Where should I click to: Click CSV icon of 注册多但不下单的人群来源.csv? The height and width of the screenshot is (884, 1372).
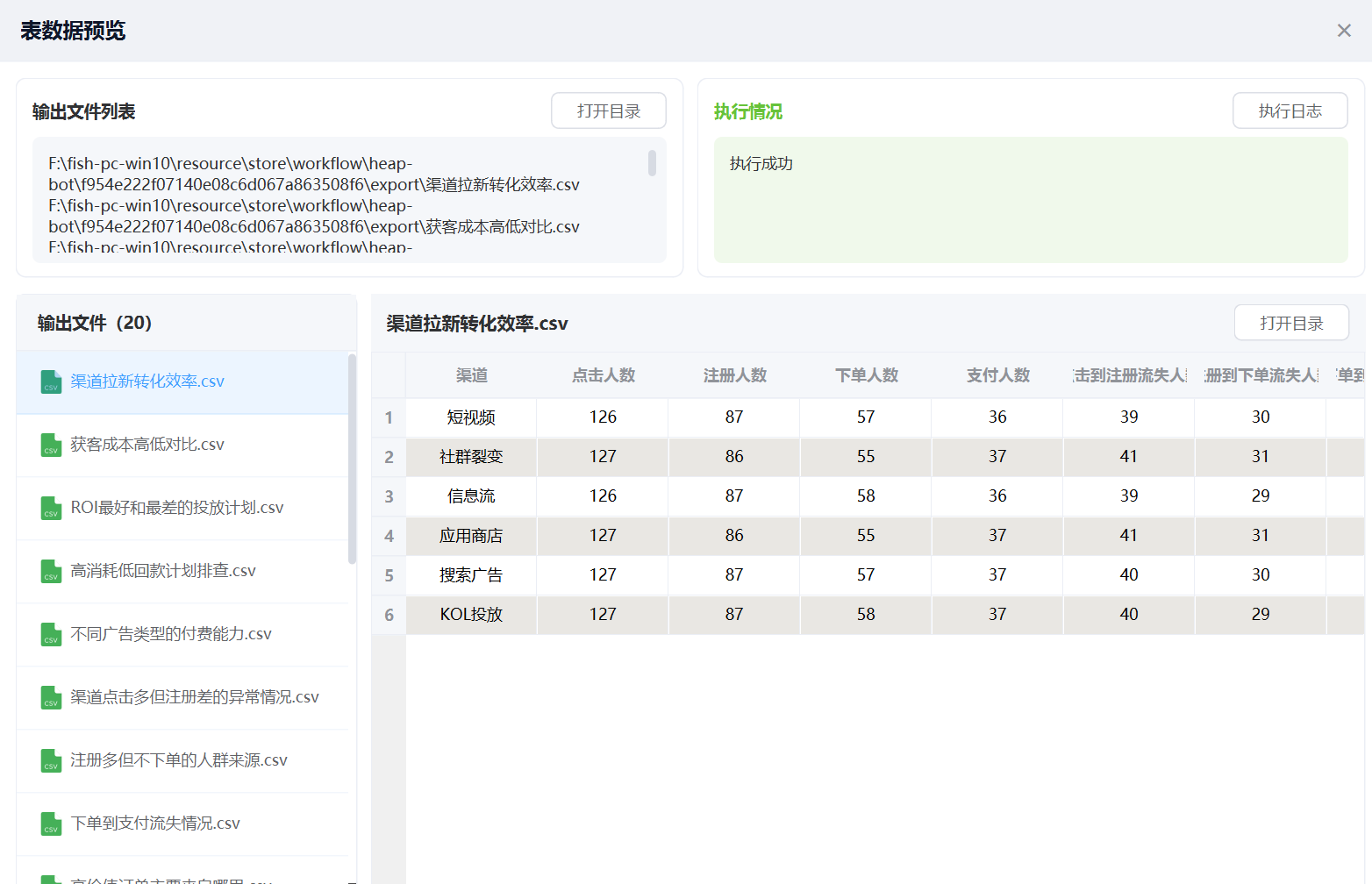pos(51,761)
